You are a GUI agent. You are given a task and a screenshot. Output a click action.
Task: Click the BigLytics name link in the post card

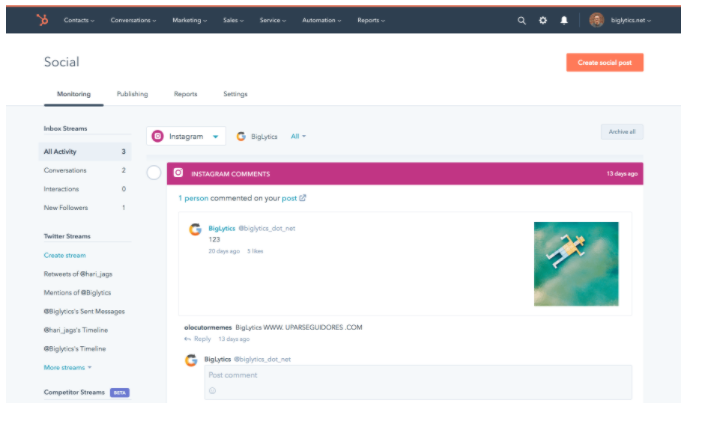coord(222,228)
